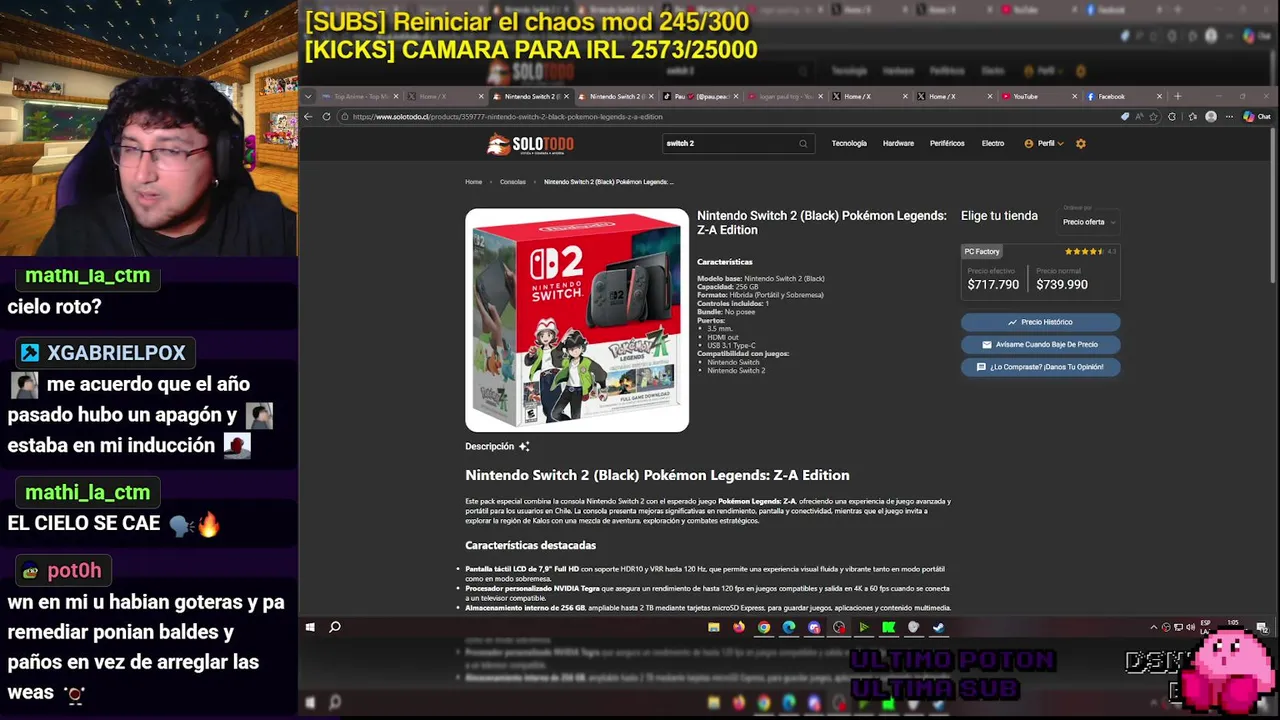
Task: Click the SoloTodo logo
Action: tap(530, 144)
